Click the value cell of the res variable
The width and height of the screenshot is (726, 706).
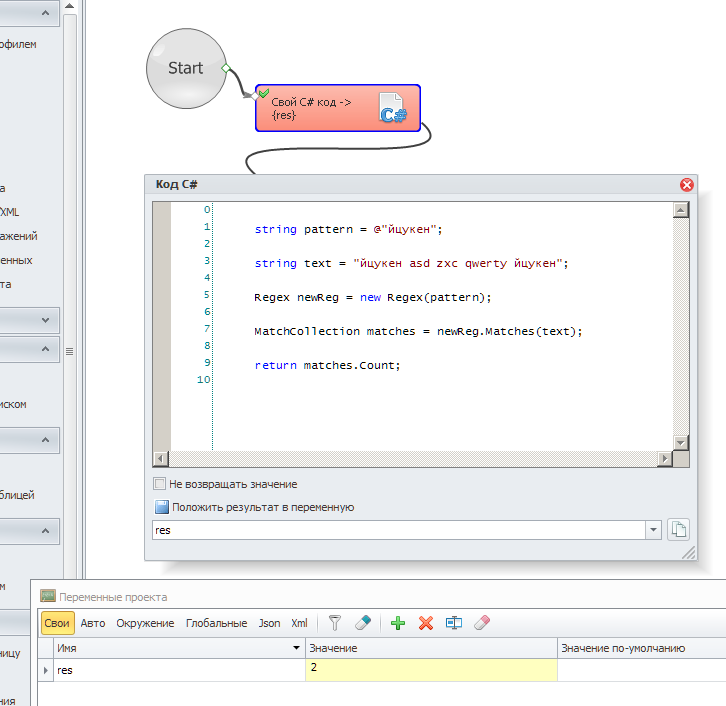tap(430, 669)
